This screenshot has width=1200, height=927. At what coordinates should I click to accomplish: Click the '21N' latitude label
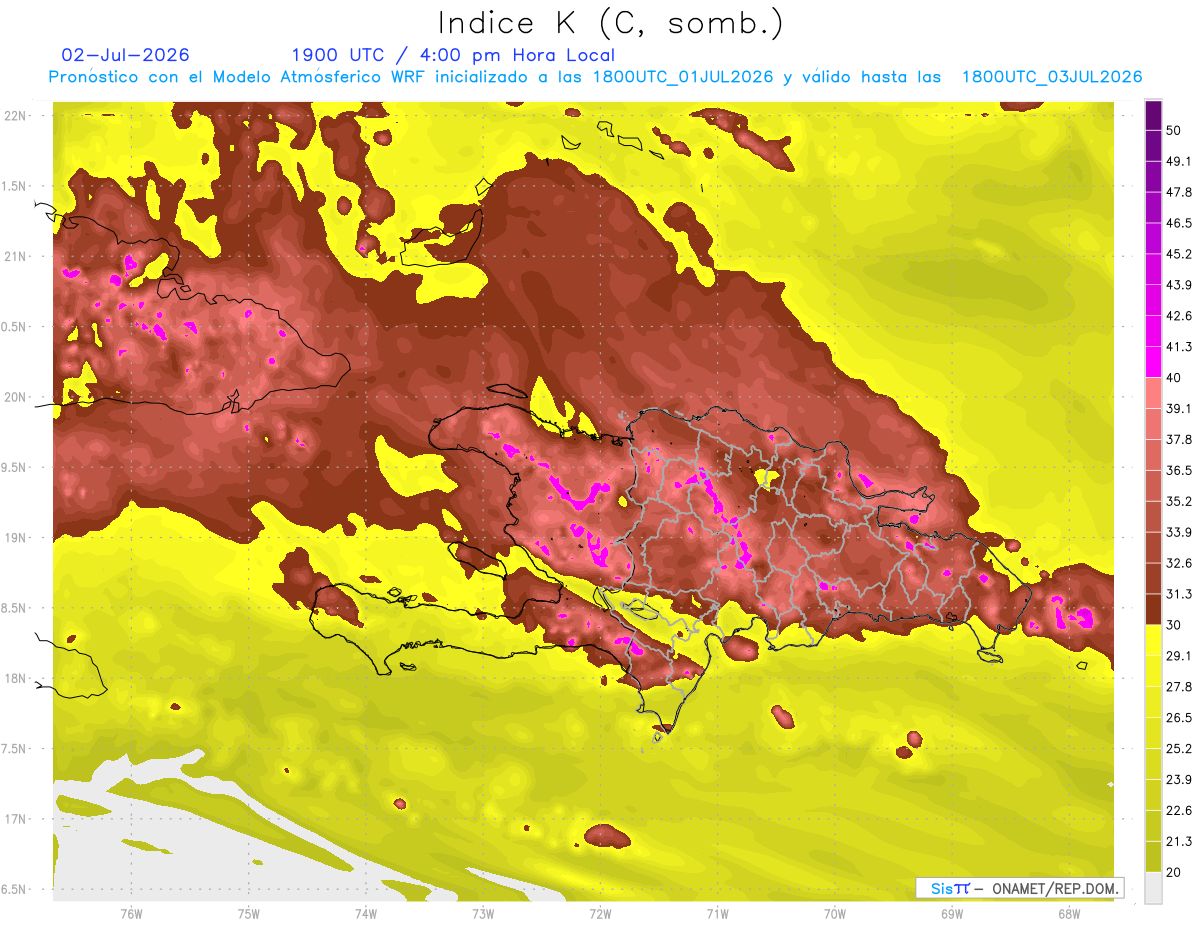15,256
